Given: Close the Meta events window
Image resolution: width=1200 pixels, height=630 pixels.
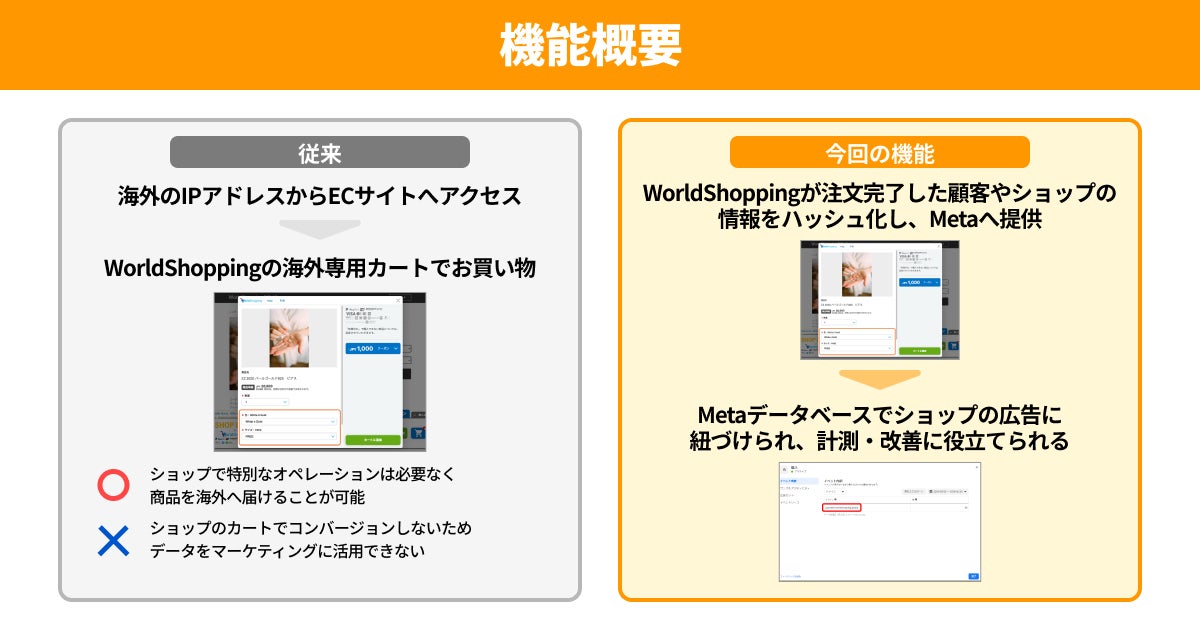Looking at the screenshot, I should [x=977, y=467].
